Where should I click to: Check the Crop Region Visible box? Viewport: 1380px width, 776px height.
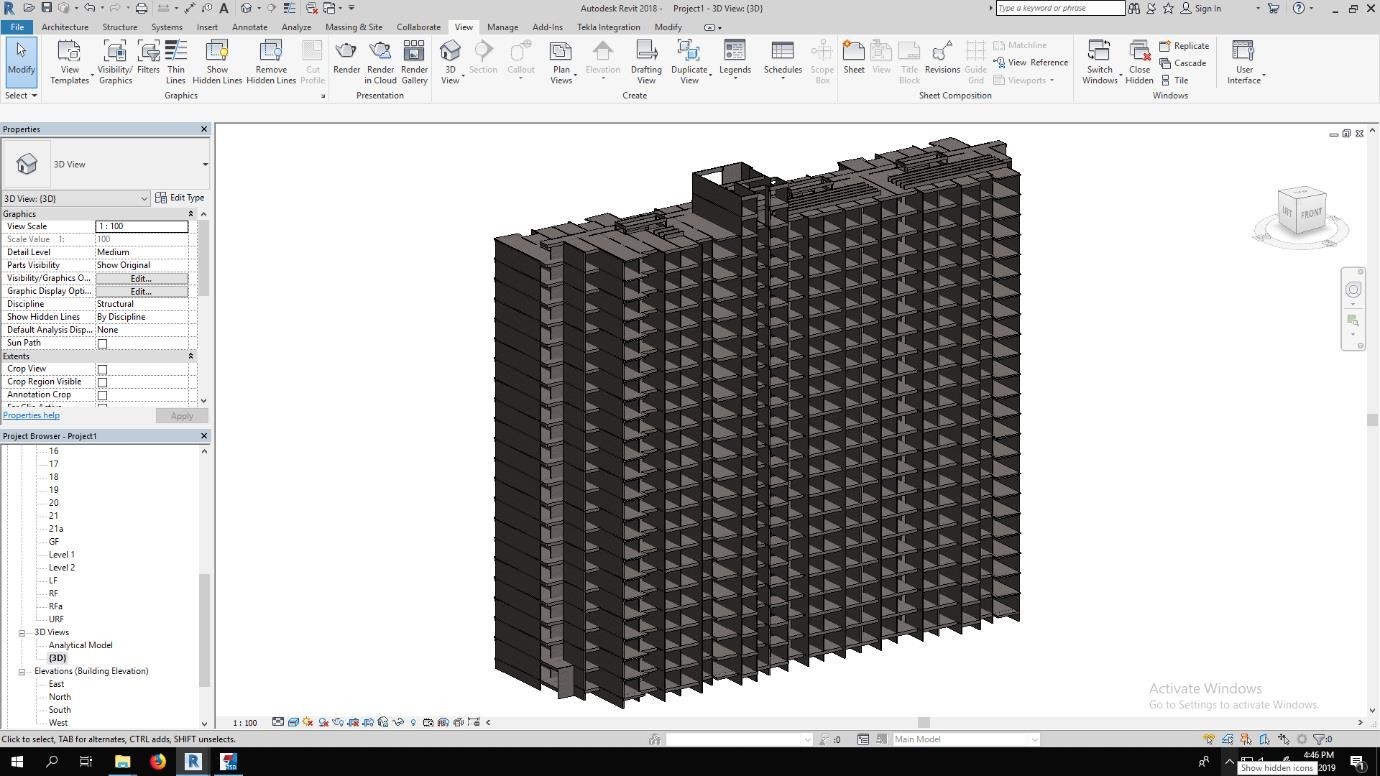coord(102,383)
